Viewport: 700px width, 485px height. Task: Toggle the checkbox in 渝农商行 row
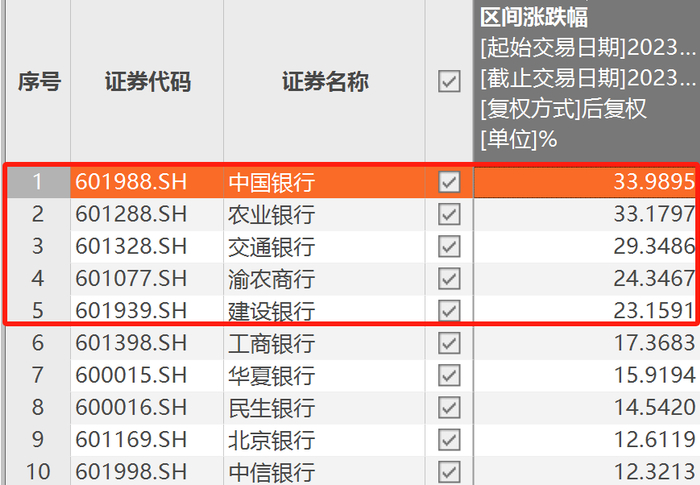click(449, 278)
